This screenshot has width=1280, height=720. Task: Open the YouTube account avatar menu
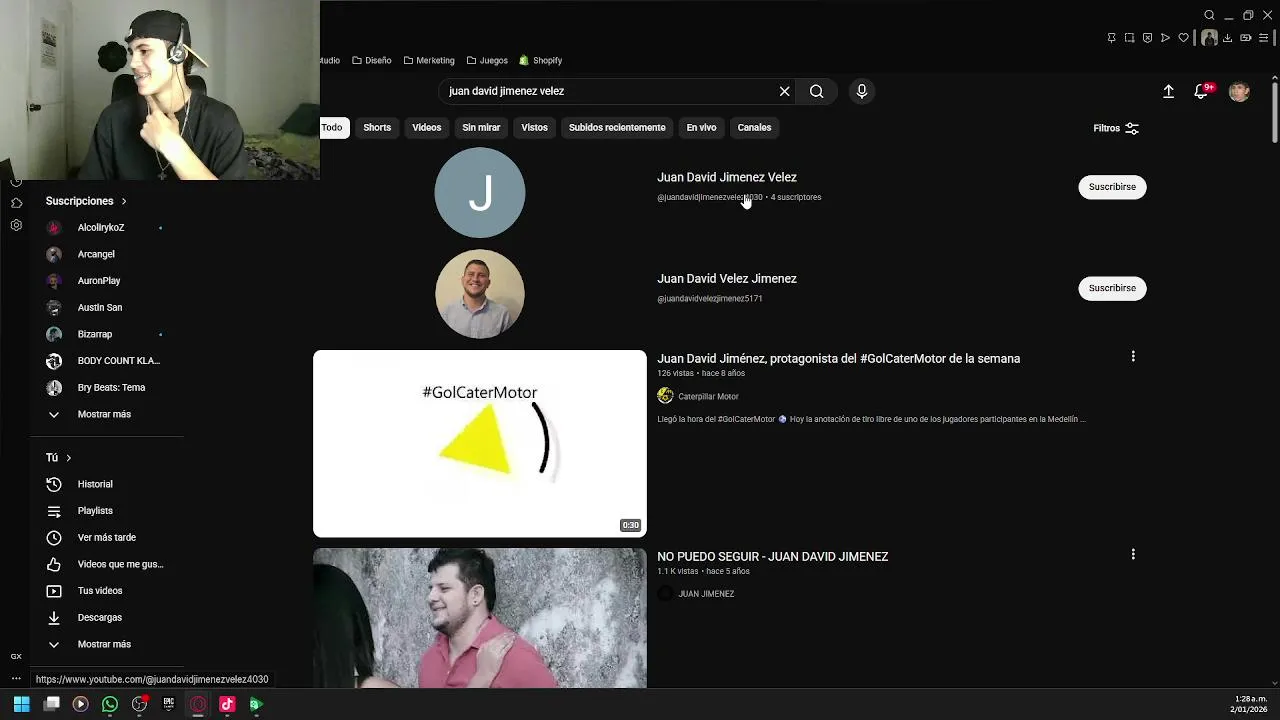[x=1239, y=91]
